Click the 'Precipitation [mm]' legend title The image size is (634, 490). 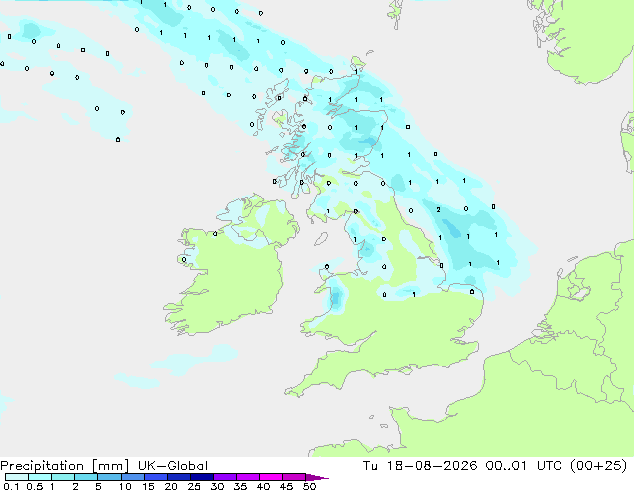click(x=64, y=466)
